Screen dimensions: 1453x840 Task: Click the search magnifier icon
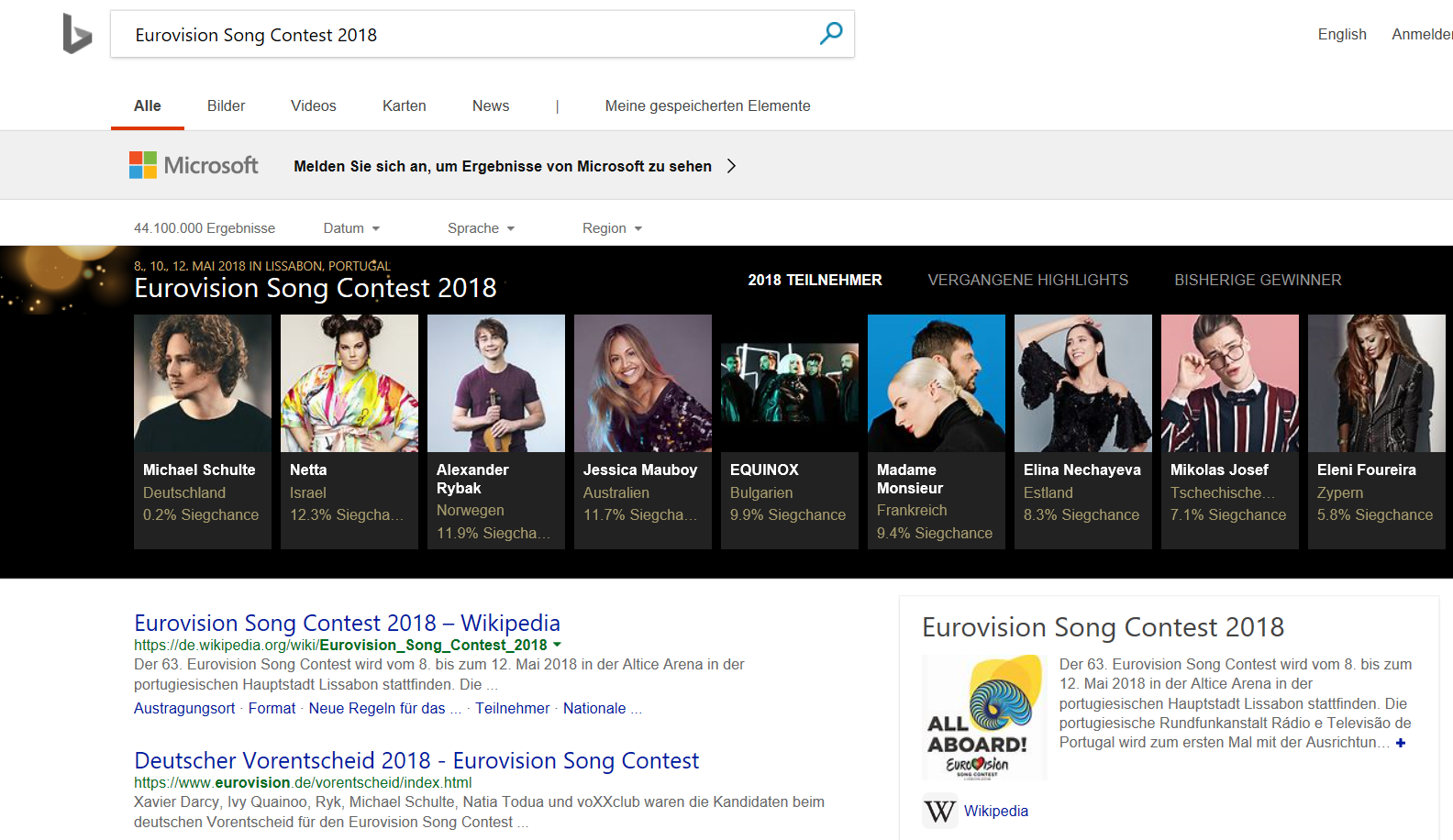coord(831,34)
